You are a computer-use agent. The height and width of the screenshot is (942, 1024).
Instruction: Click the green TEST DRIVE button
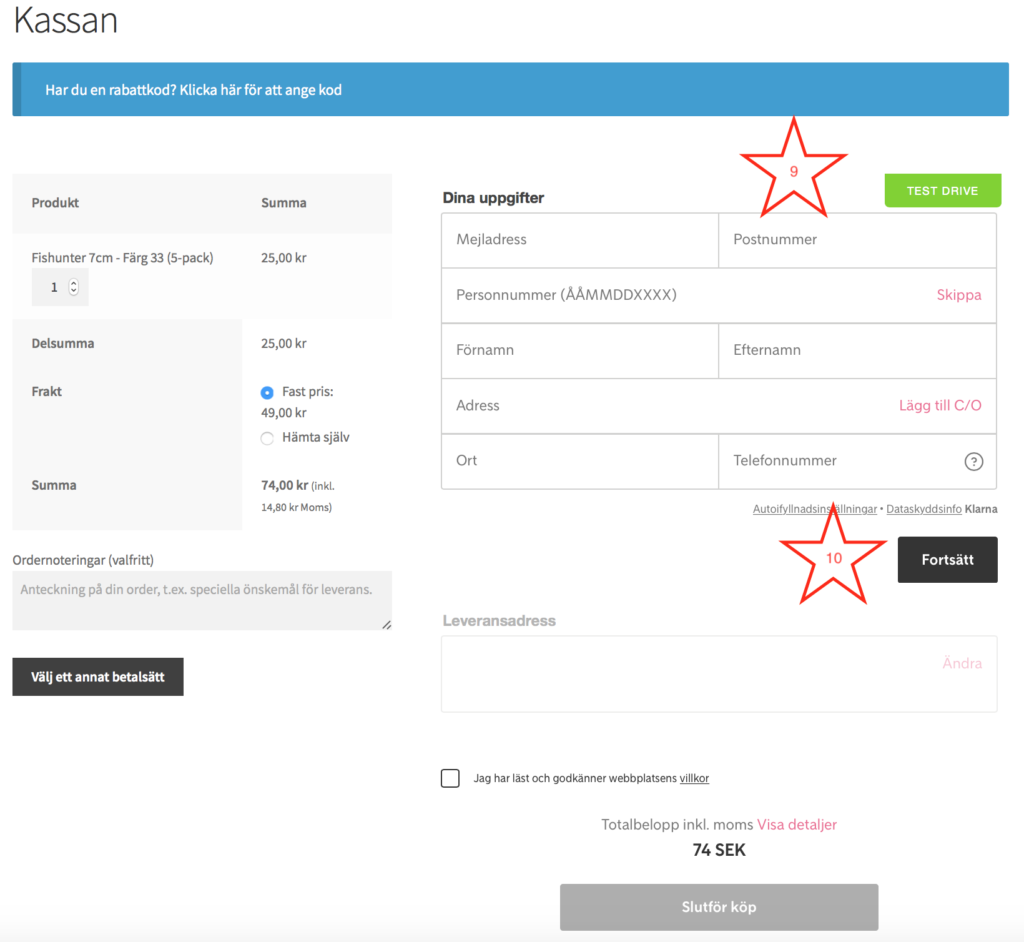pyautogui.click(x=942, y=191)
